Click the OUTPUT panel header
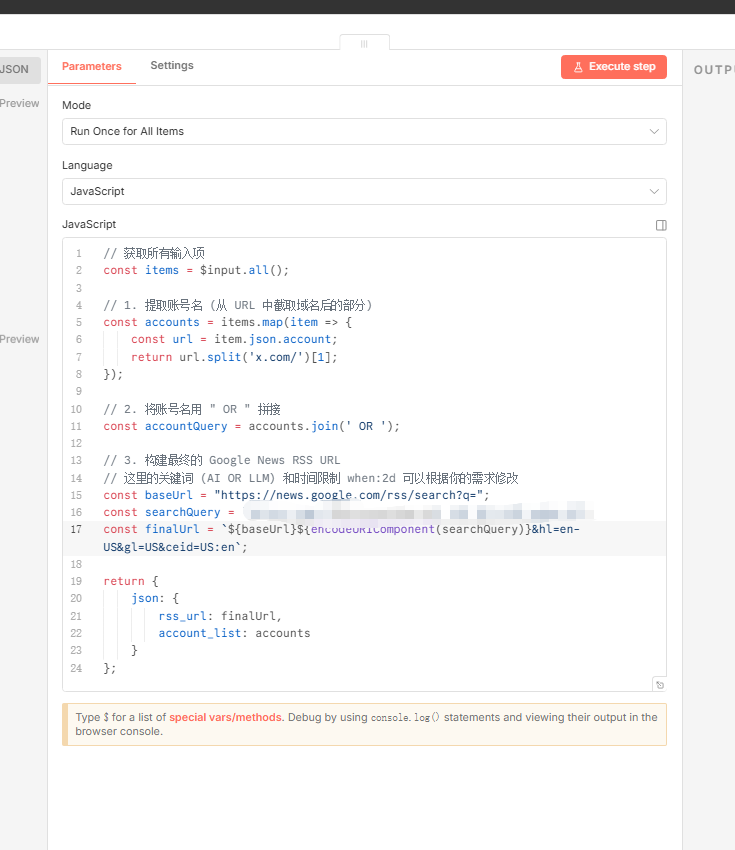Viewport: 735px width, 850px height. click(x=713, y=70)
